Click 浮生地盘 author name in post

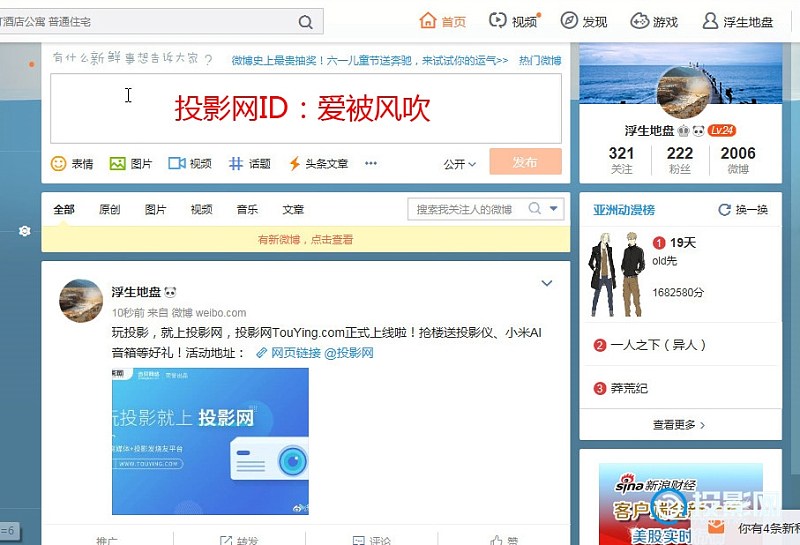tap(136, 292)
